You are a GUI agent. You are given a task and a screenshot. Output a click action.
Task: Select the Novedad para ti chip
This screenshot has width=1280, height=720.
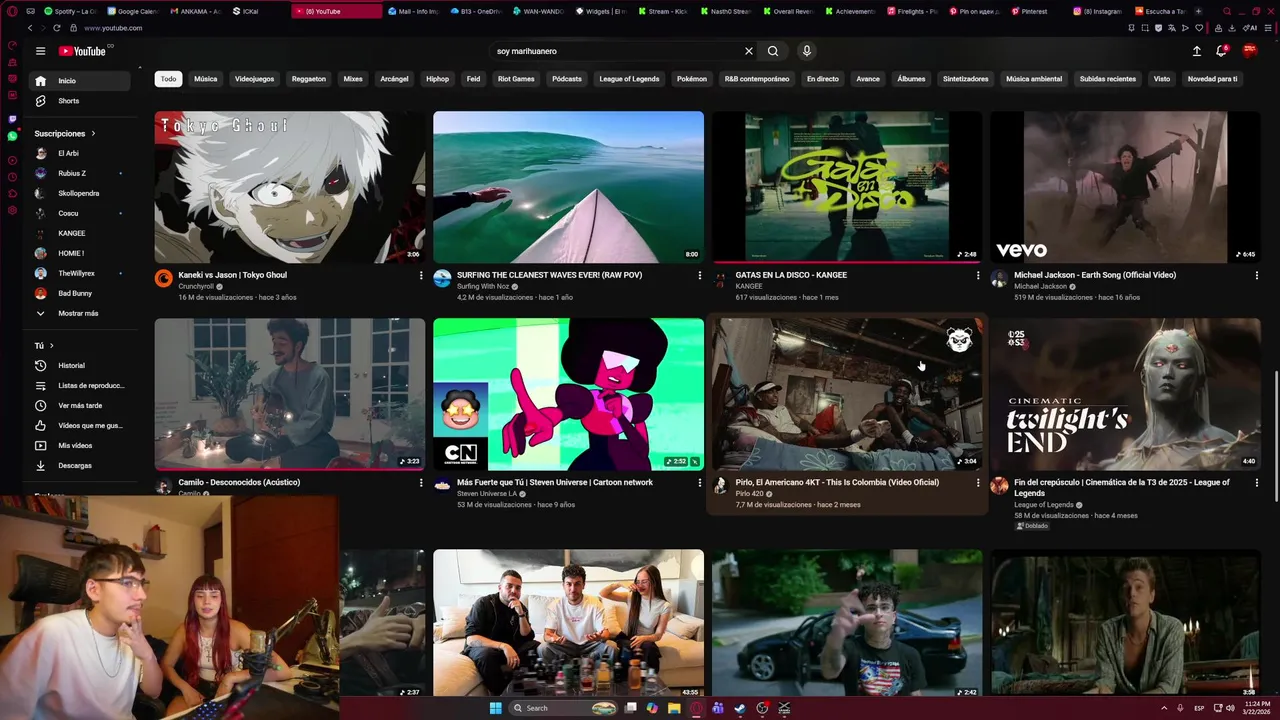pos(1212,79)
